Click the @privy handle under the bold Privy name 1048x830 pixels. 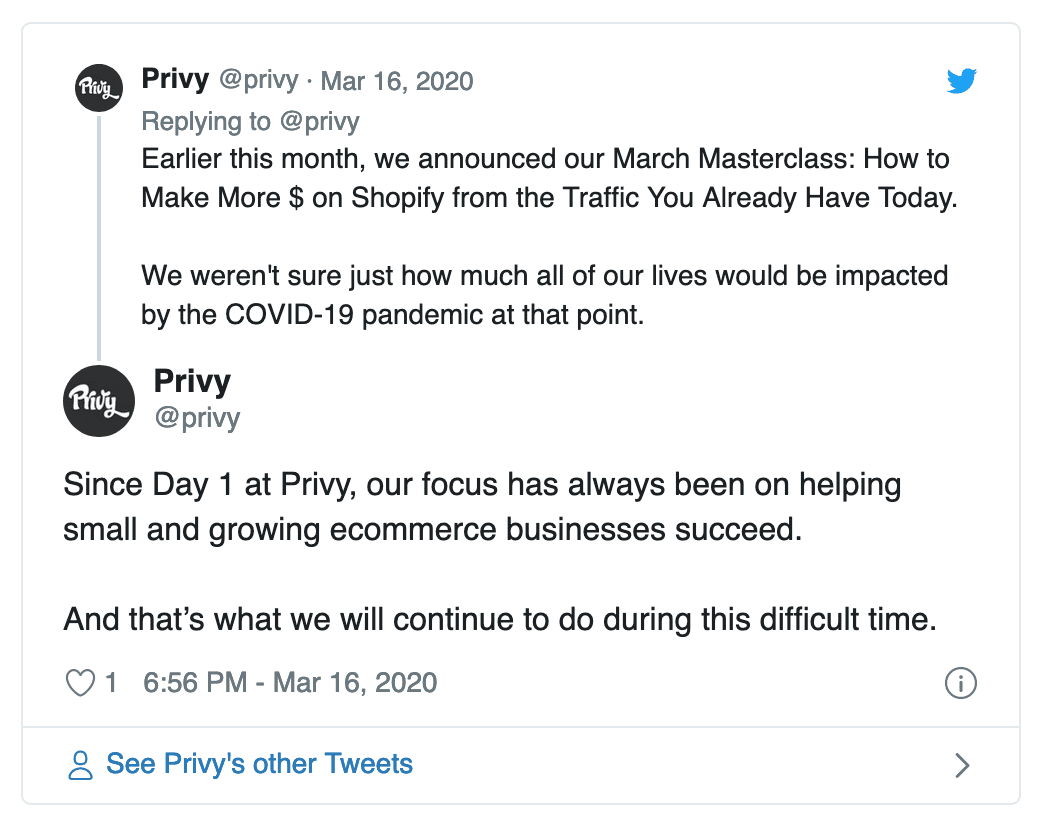click(x=197, y=416)
